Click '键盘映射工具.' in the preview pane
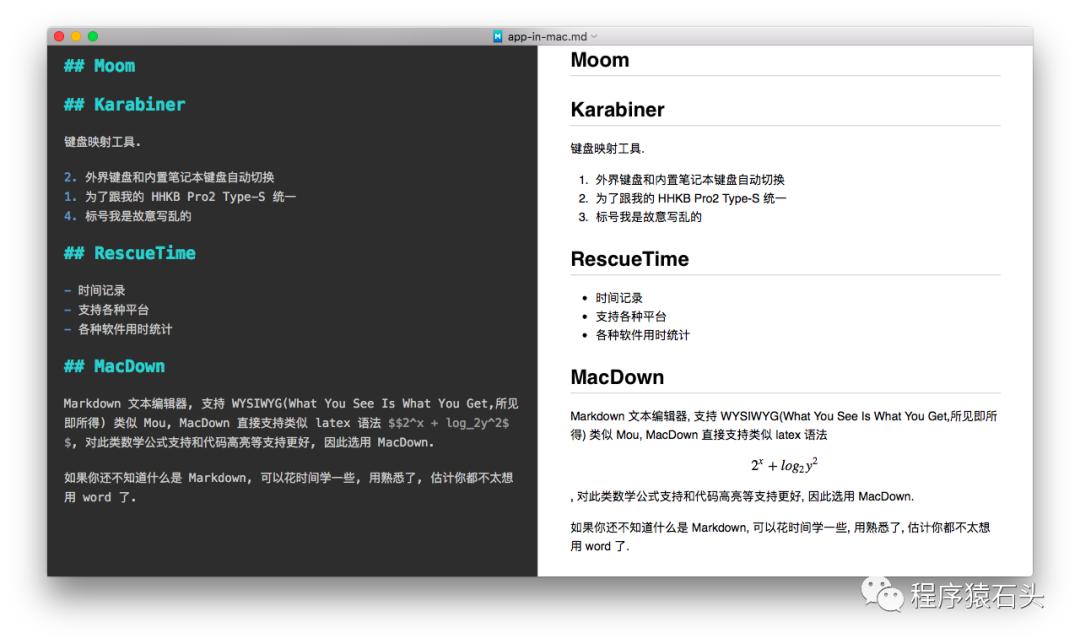The height and width of the screenshot is (644, 1080). [608, 148]
